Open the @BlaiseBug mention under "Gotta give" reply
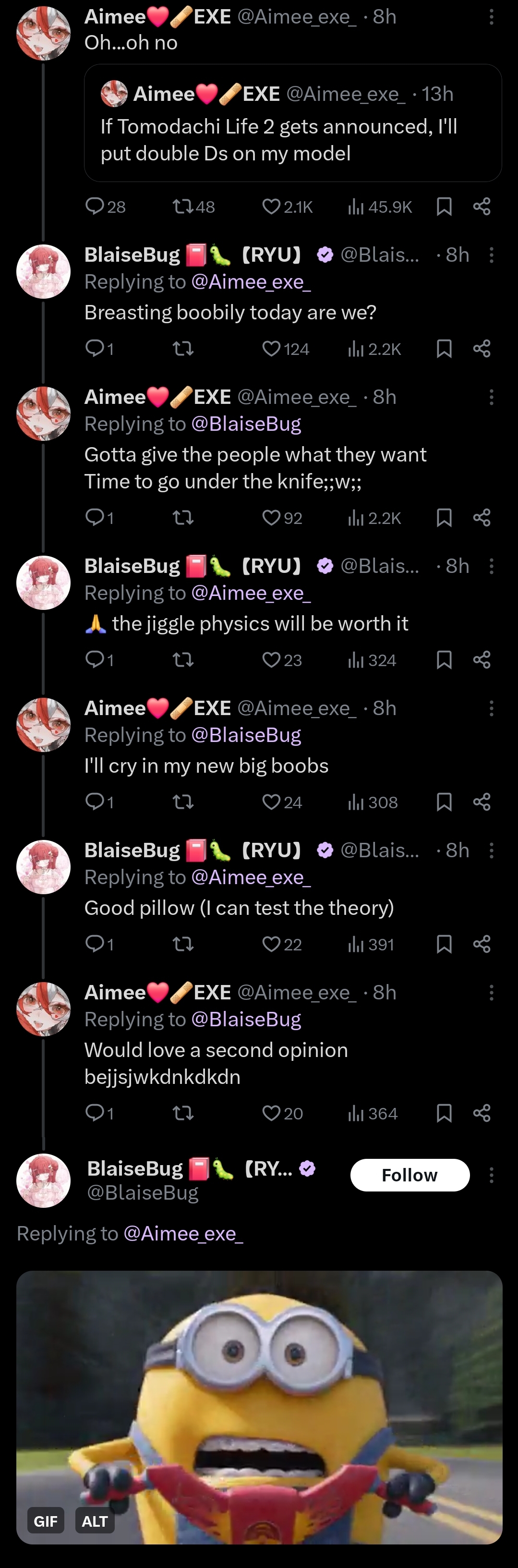This screenshot has height=1568, width=518. (x=246, y=424)
